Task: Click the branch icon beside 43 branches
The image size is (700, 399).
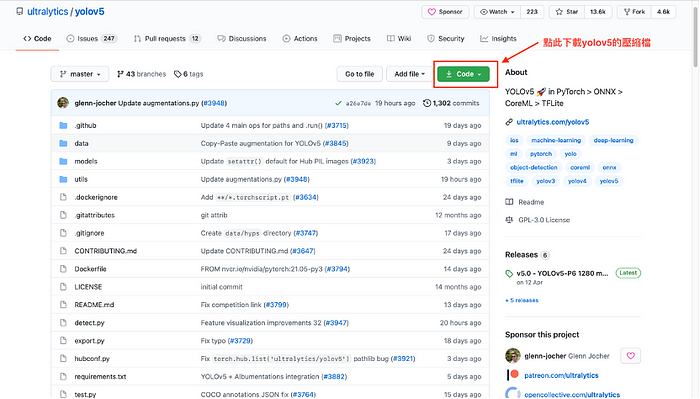Action: (120, 74)
